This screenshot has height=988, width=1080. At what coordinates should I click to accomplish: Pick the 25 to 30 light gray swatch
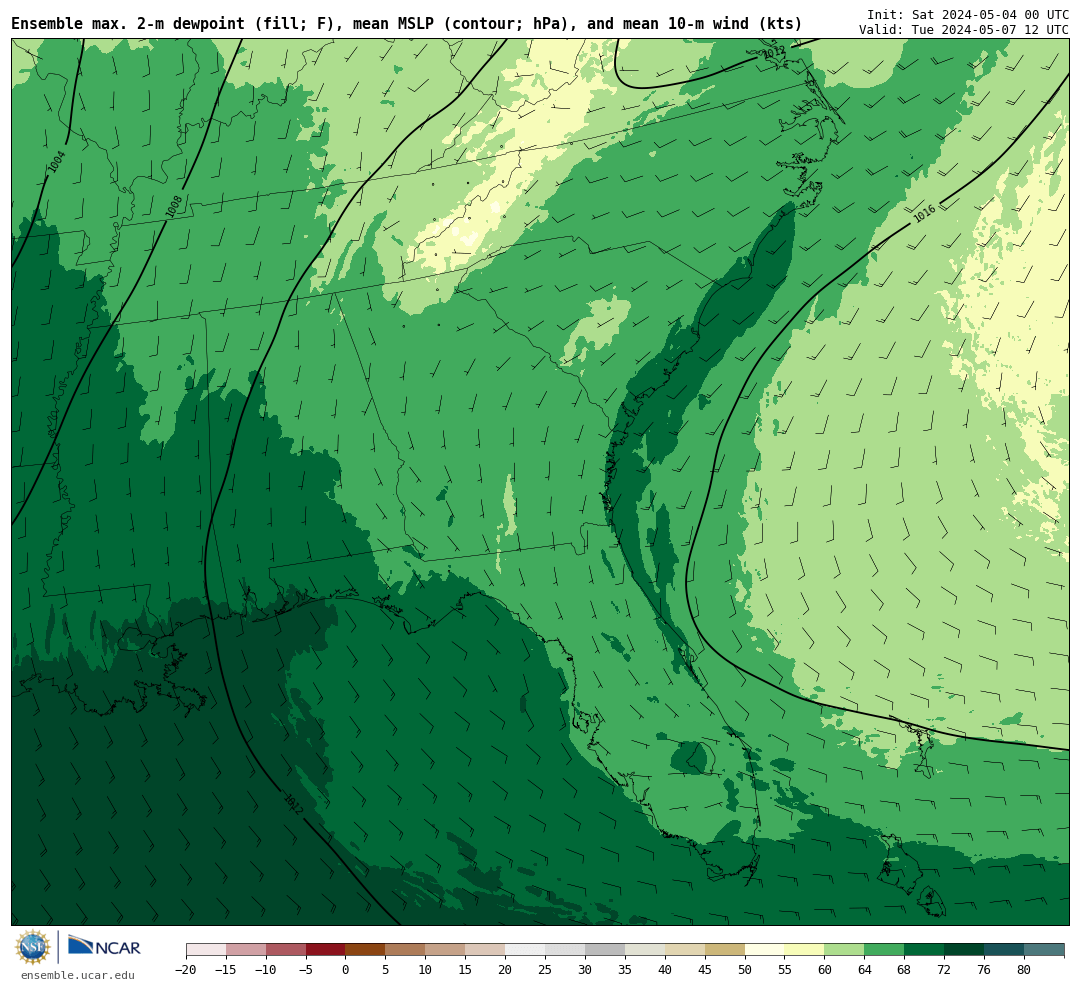(565, 950)
